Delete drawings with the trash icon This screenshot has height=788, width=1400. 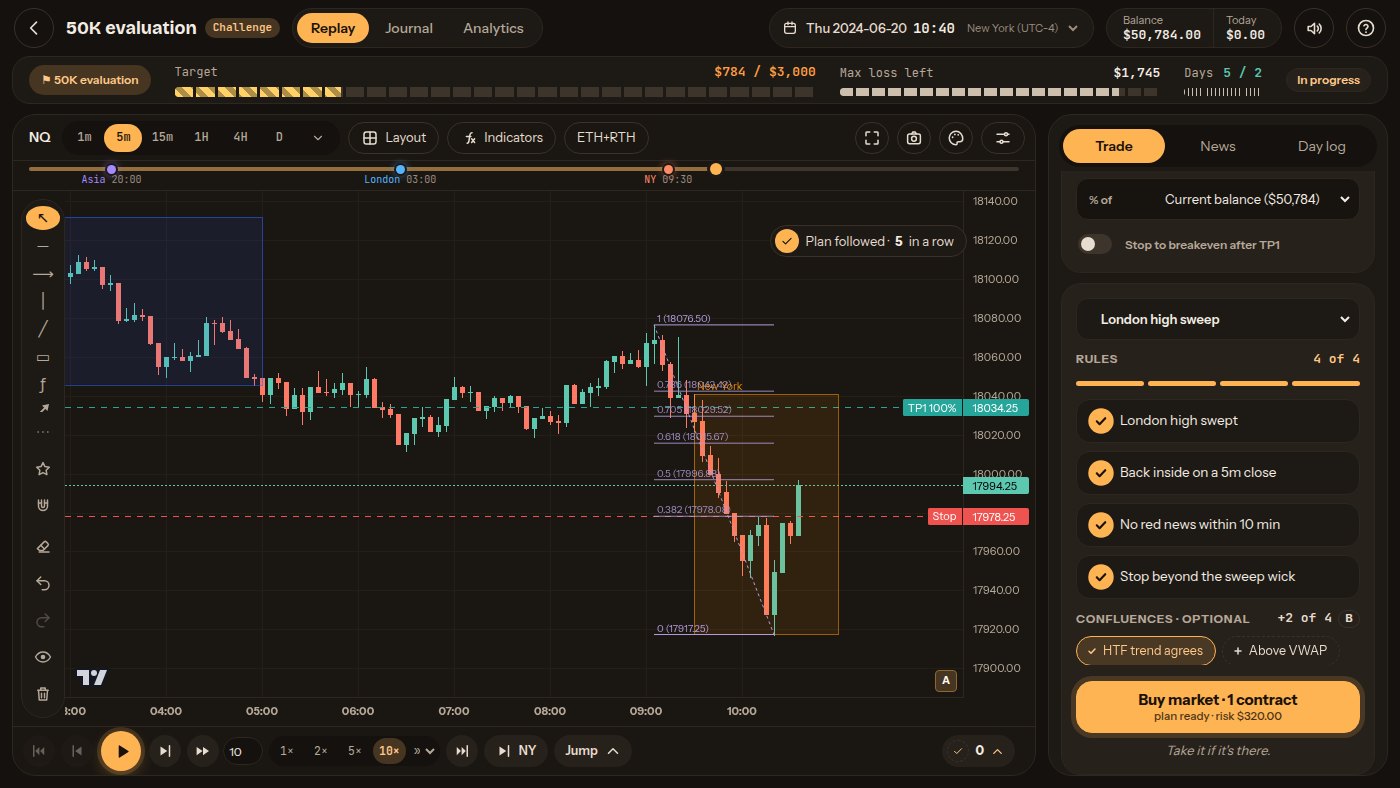(x=42, y=694)
